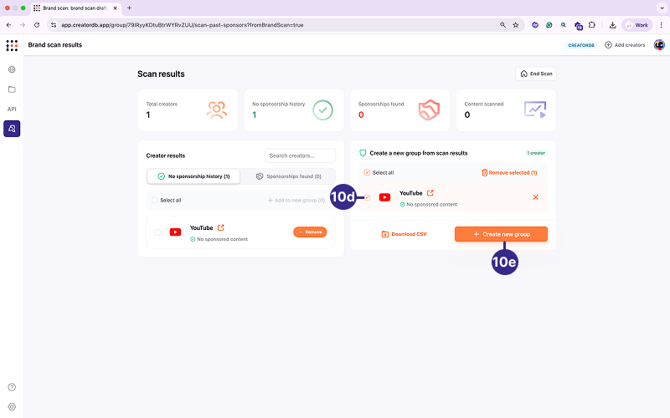Open the folder icon in left sidebar
Image resolution: width=670 pixels, height=418 pixels.
pos(12,90)
